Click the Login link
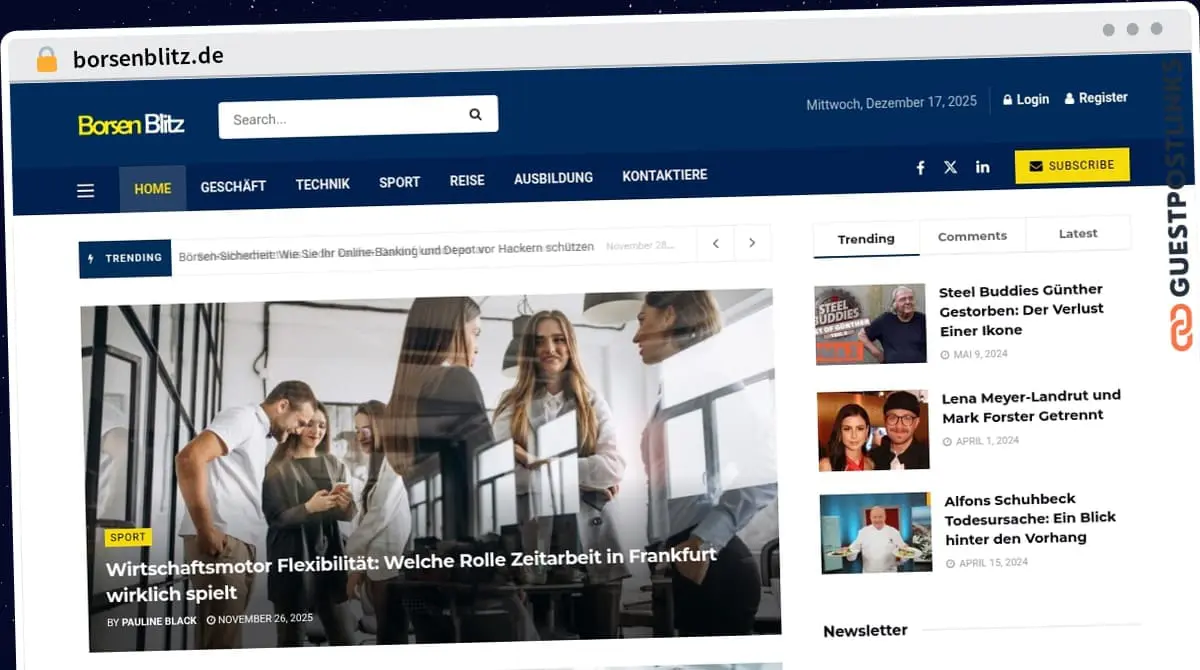This screenshot has width=1200, height=670. coord(1026,99)
